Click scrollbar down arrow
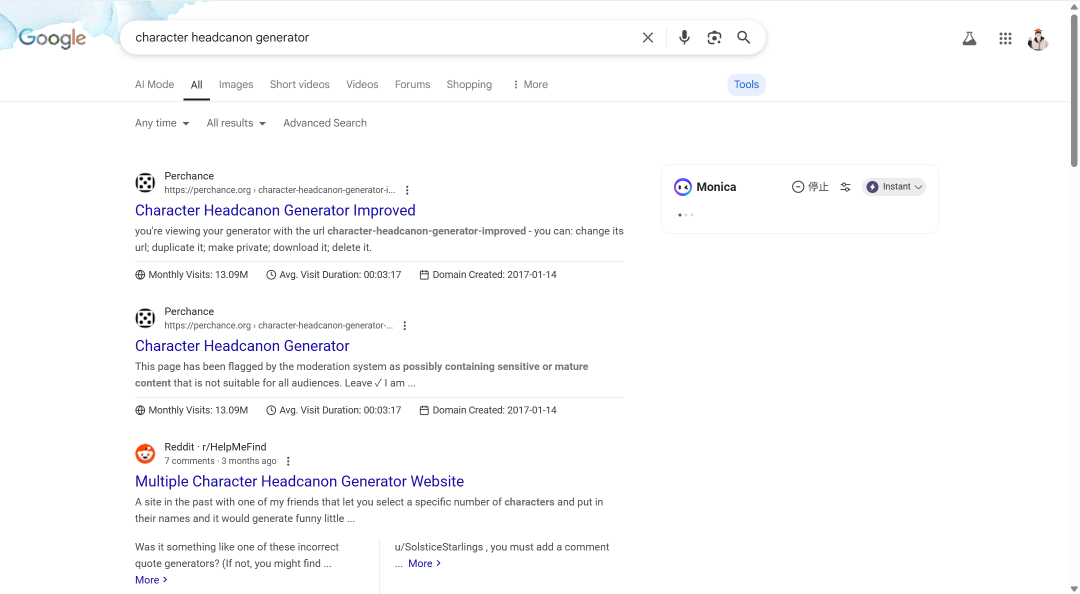This screenshot has height=594, width=1080. click(x=1074, y=588)
